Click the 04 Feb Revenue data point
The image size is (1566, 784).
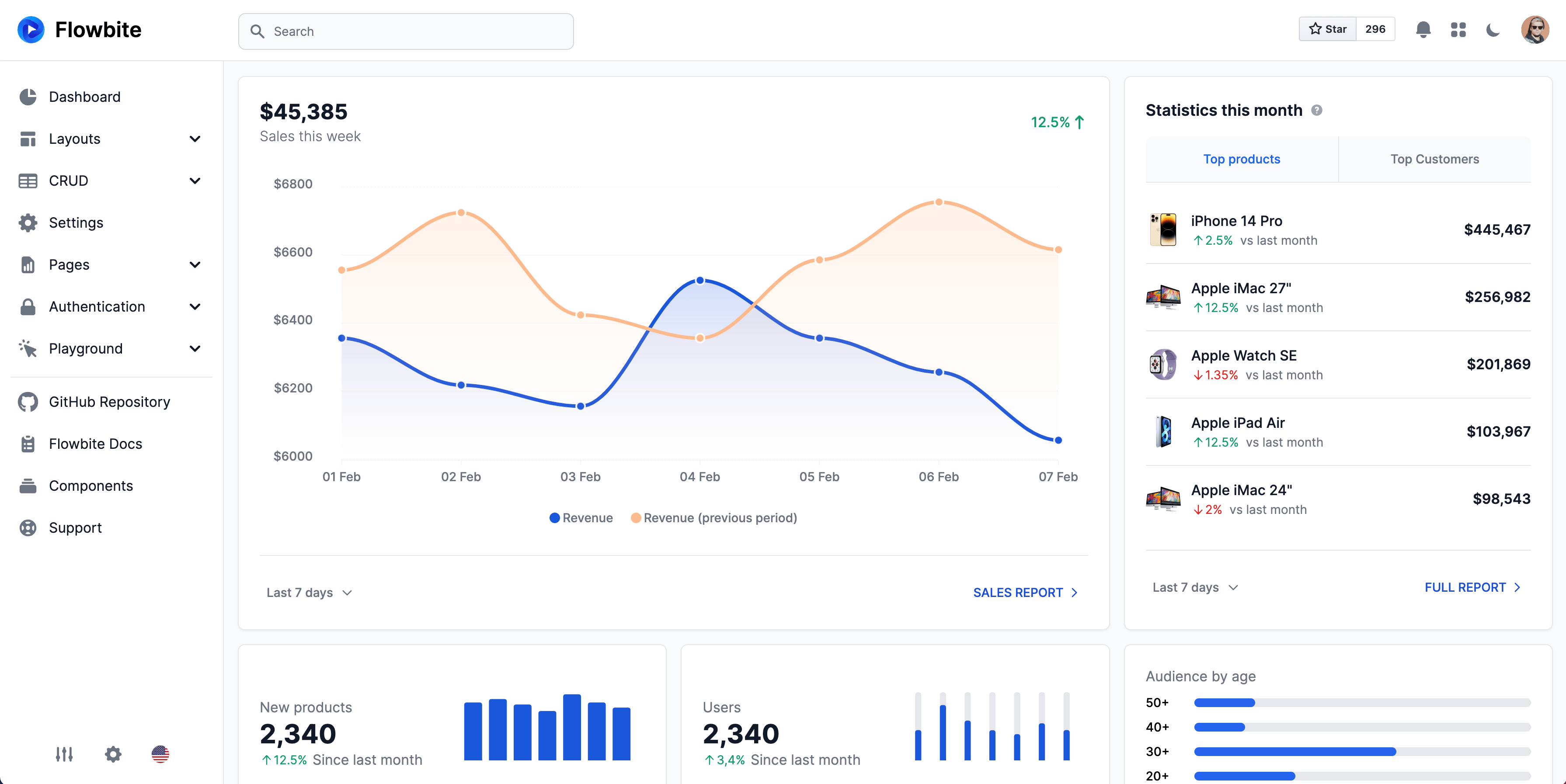tap(699, 280)
